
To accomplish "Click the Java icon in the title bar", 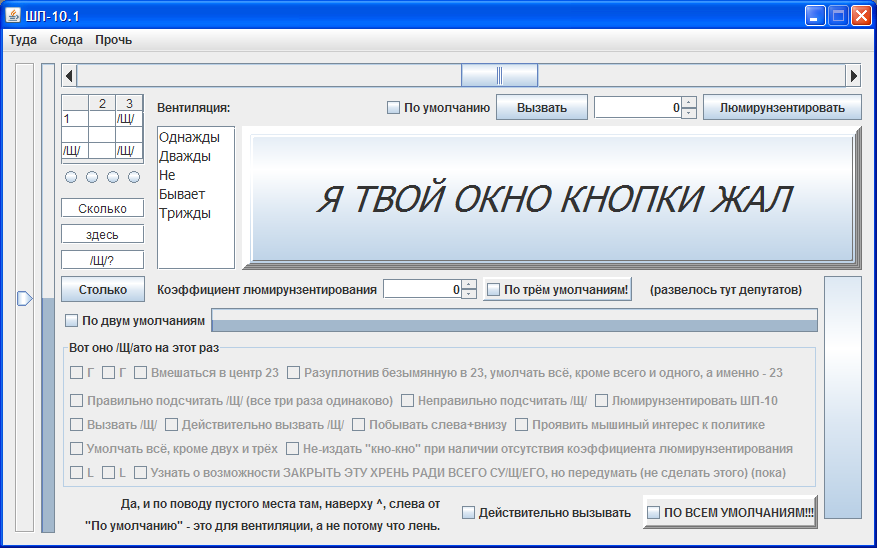I will [13, 15].
